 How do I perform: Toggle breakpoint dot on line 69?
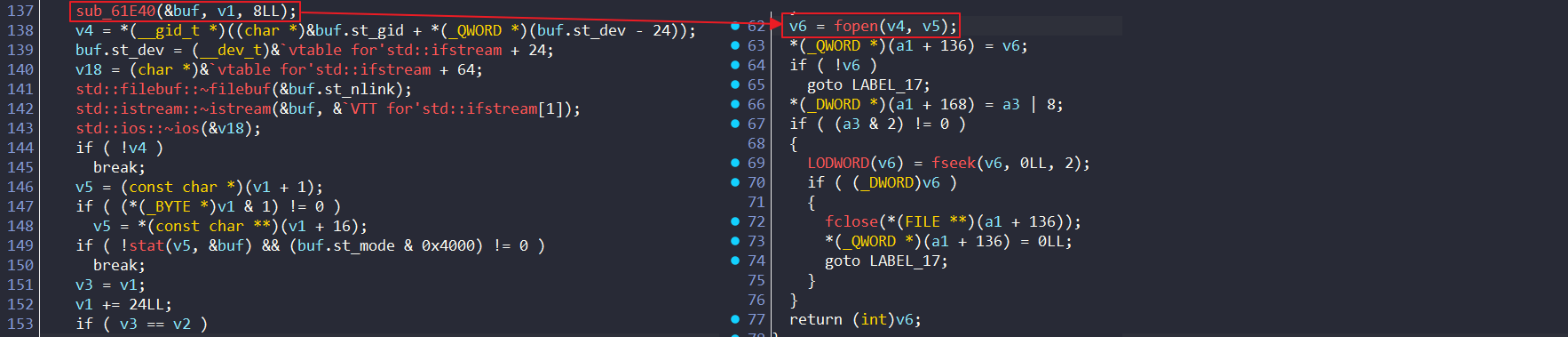click(735, 163)
